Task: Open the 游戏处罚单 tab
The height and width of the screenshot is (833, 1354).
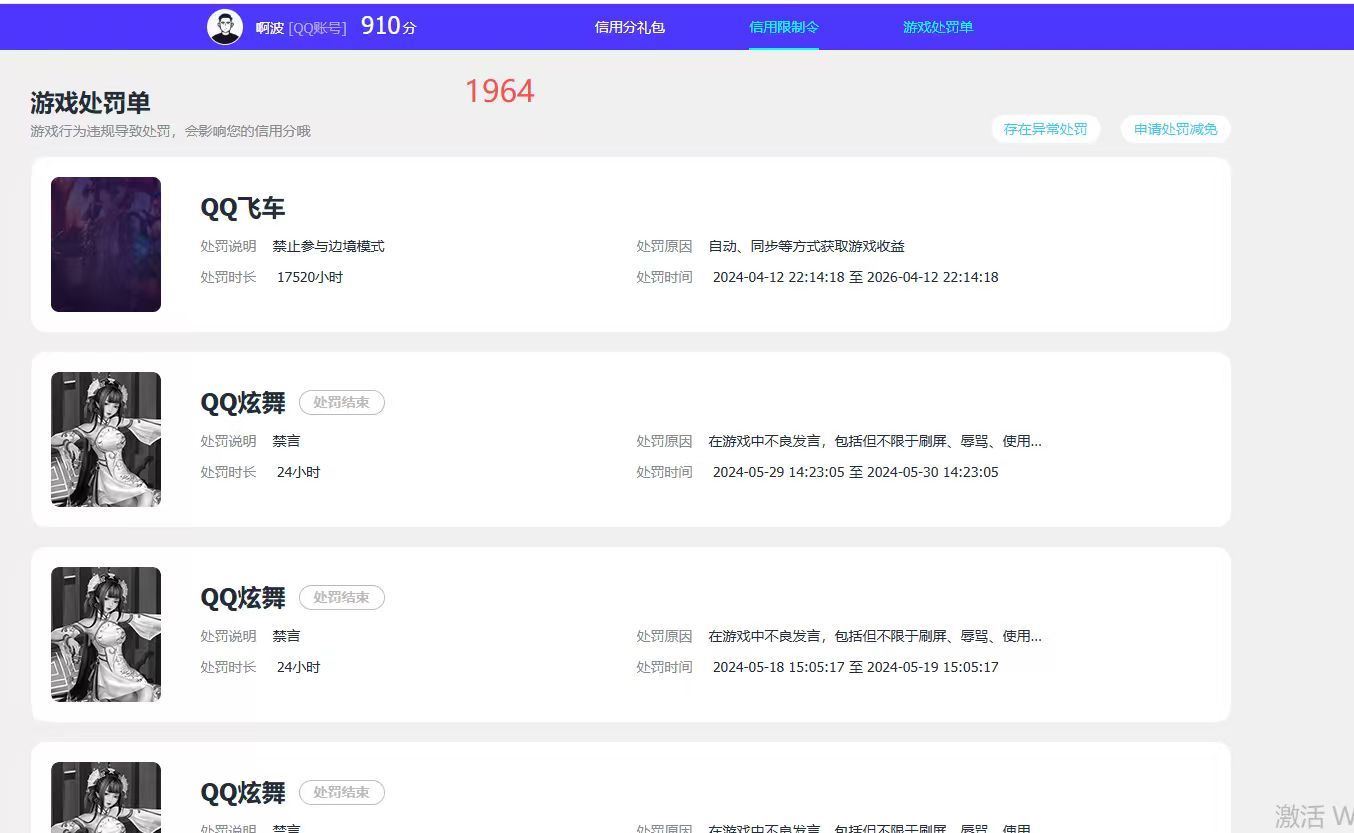Action: [x=937, y=27]
